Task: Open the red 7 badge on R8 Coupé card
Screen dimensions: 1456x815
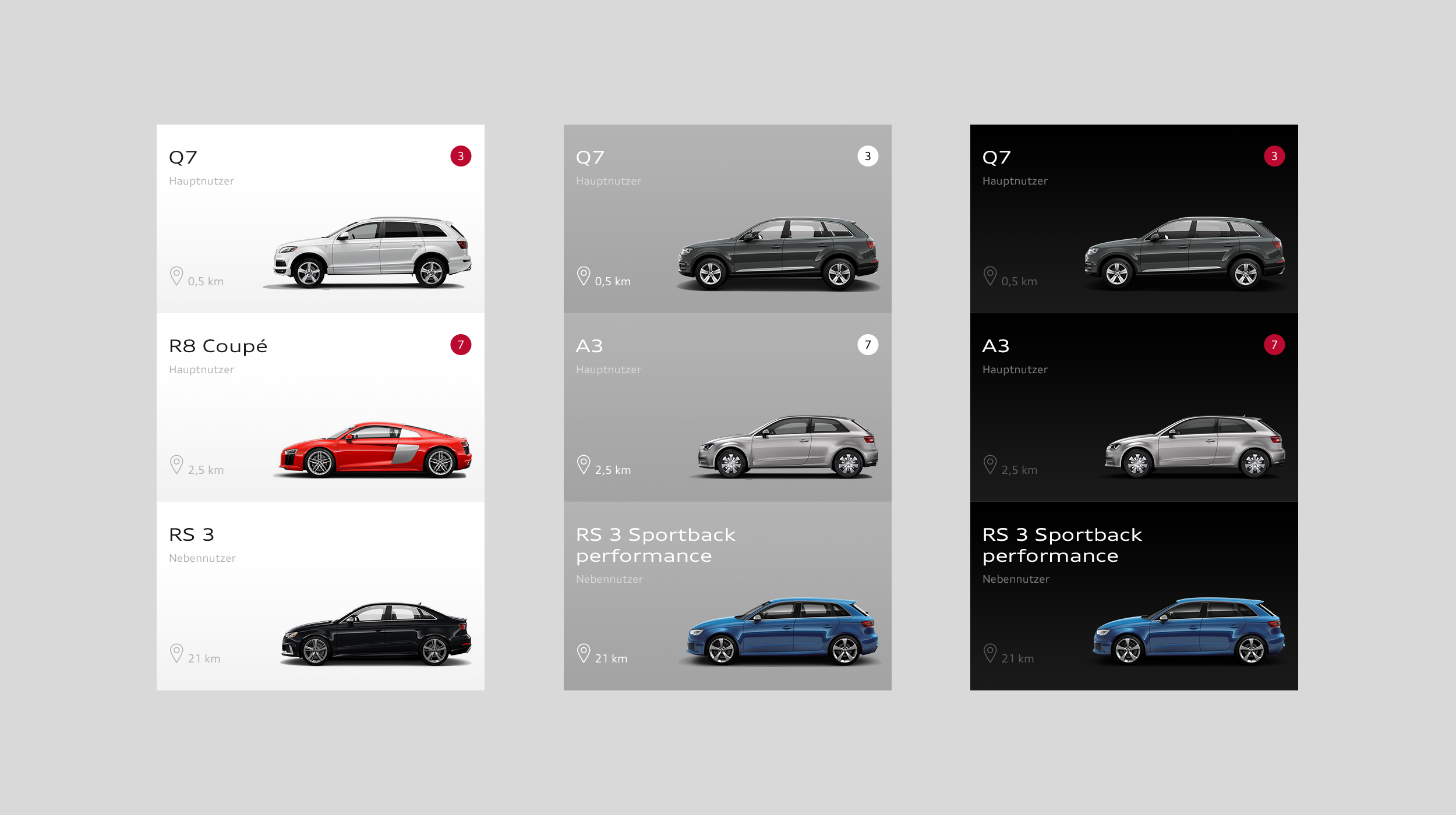Action: tap(461, 345)
